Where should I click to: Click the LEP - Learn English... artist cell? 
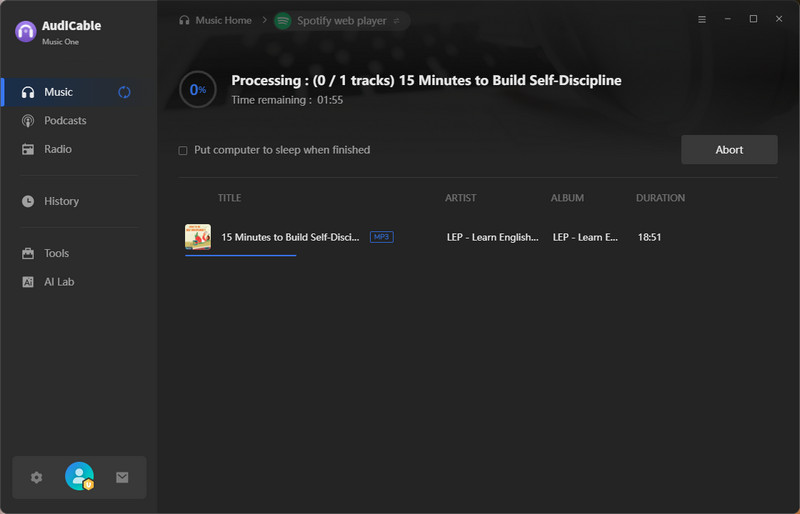pyautogui.click(x=492, y=237)
